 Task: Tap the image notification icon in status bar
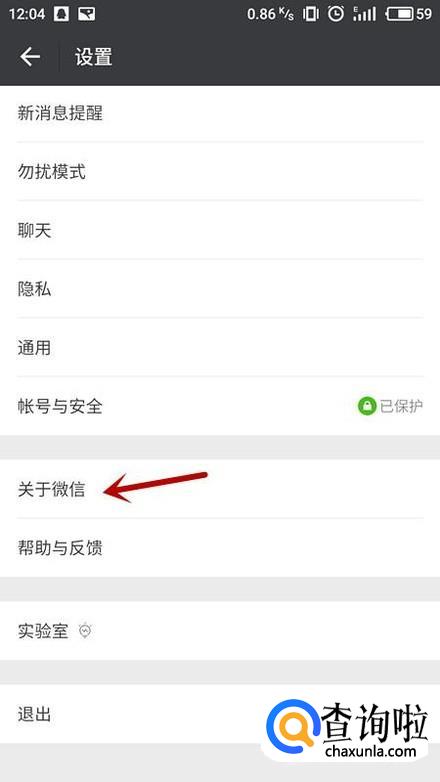[86, 14]
